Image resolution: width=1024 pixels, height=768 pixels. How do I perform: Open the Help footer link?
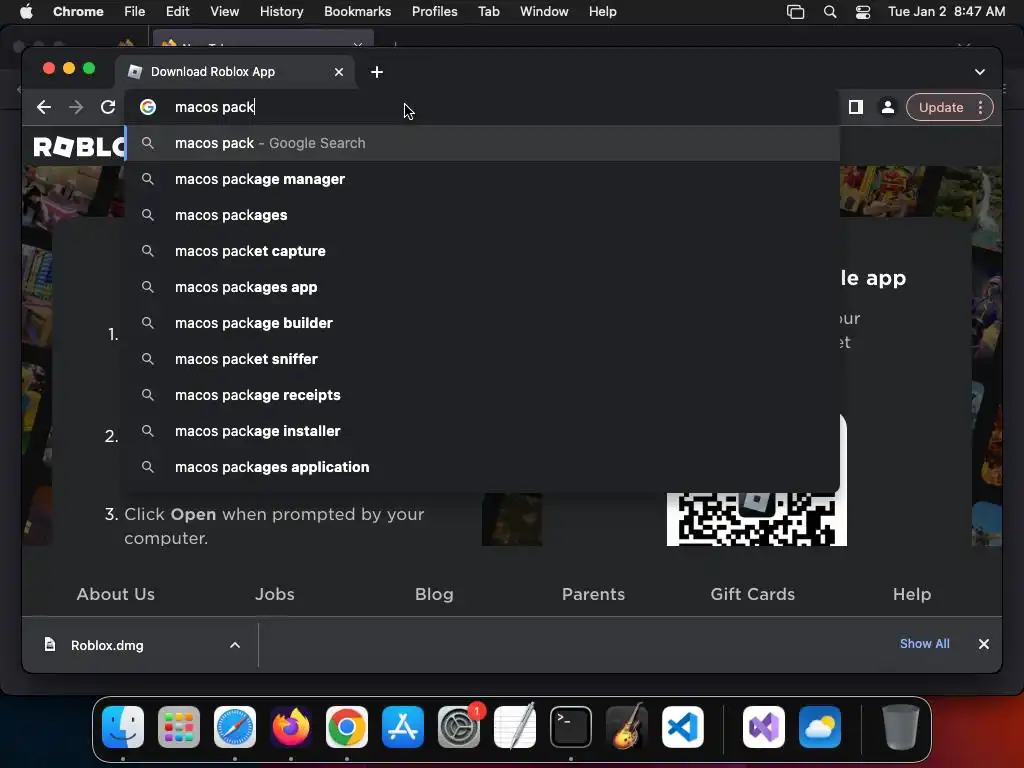pos(912,594)
